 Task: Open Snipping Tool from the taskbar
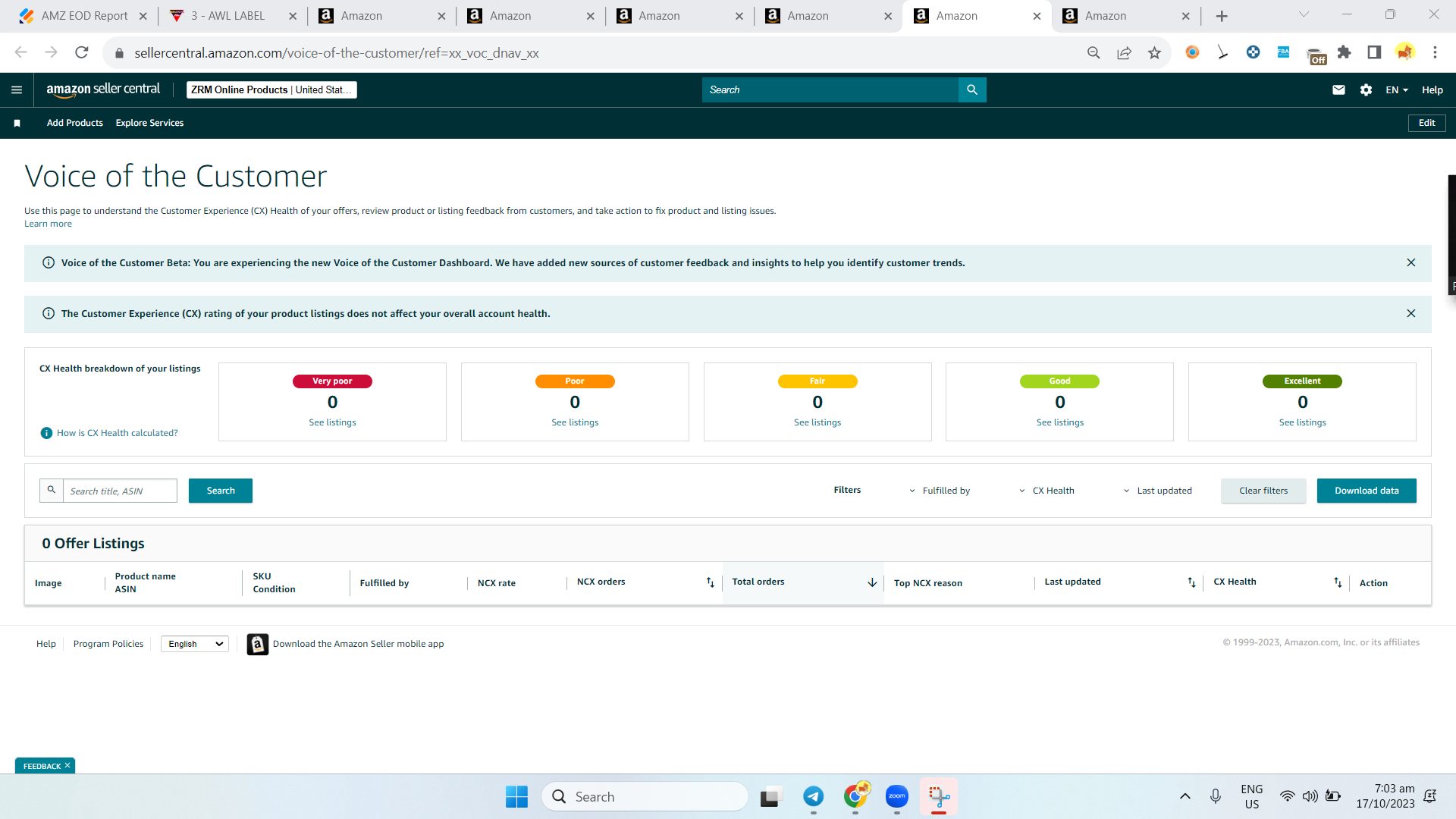tap(939, 796)
